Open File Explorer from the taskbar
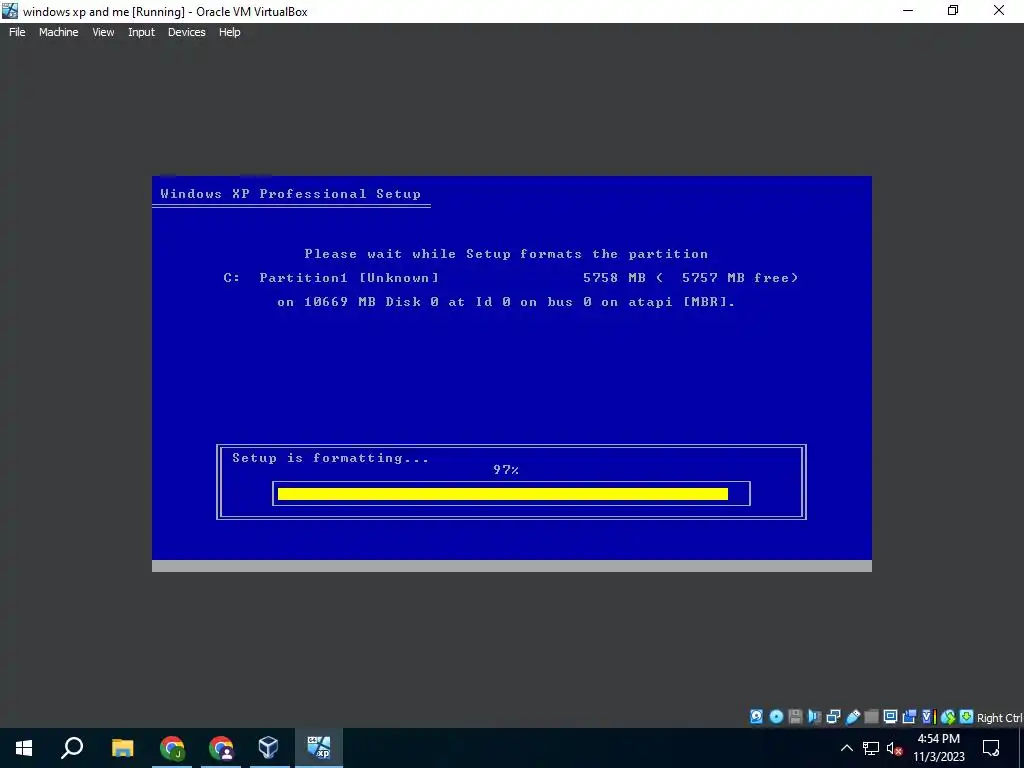This screenshot has height=768, width=1024. 122,748
